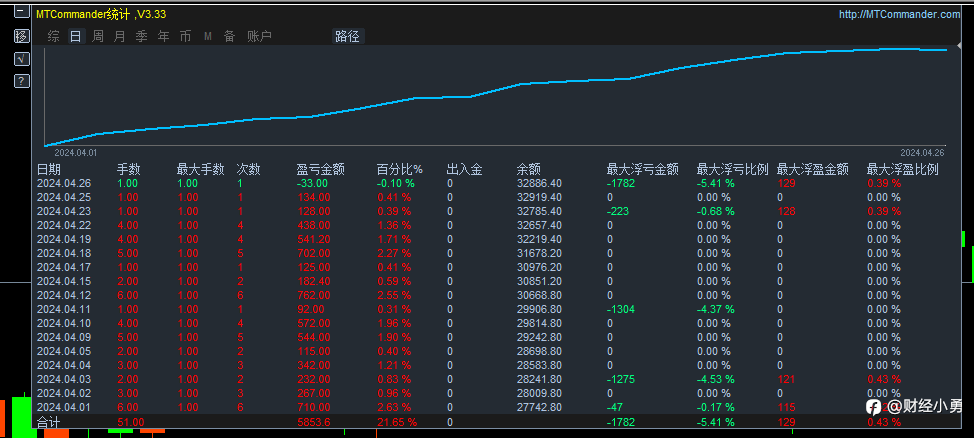Screen dimensions: 974x438
Task: Open the 备 notes tab
Action: [x=230, y=37]
